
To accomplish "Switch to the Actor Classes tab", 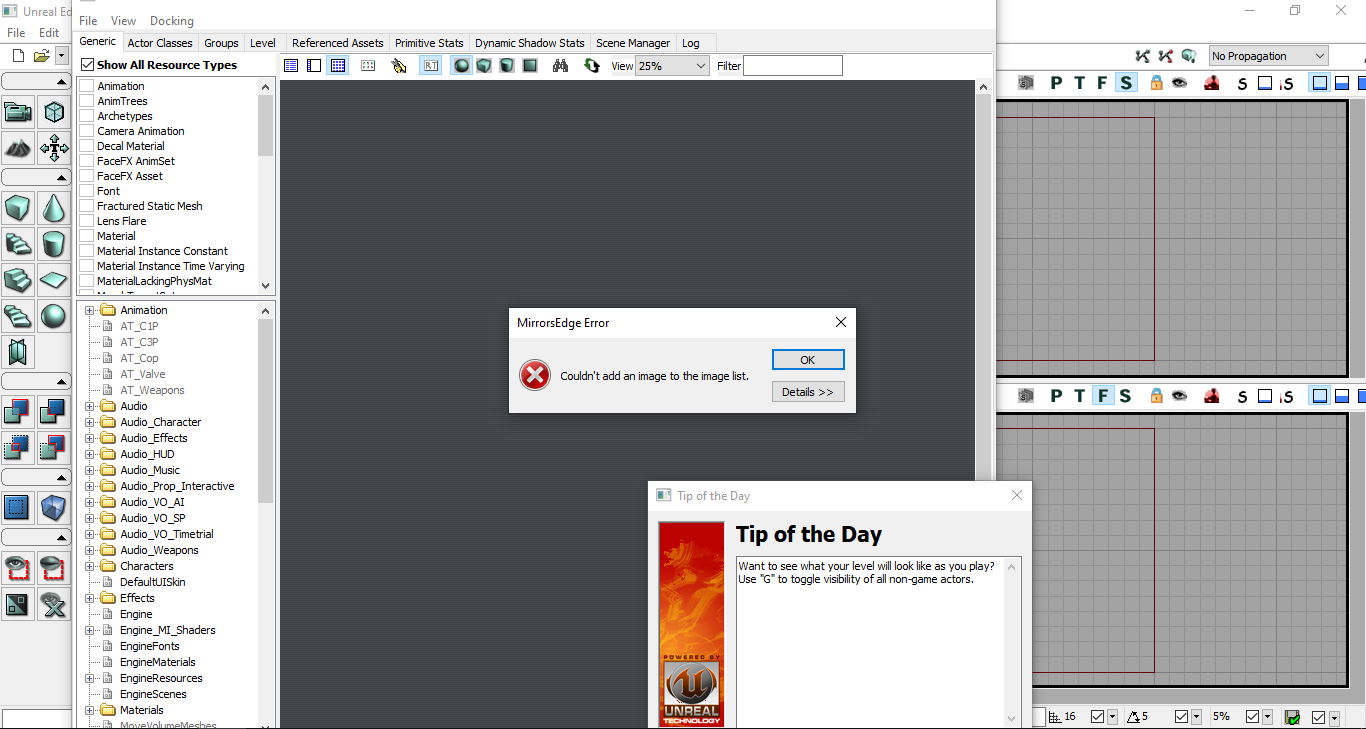I will pos(160,43).
